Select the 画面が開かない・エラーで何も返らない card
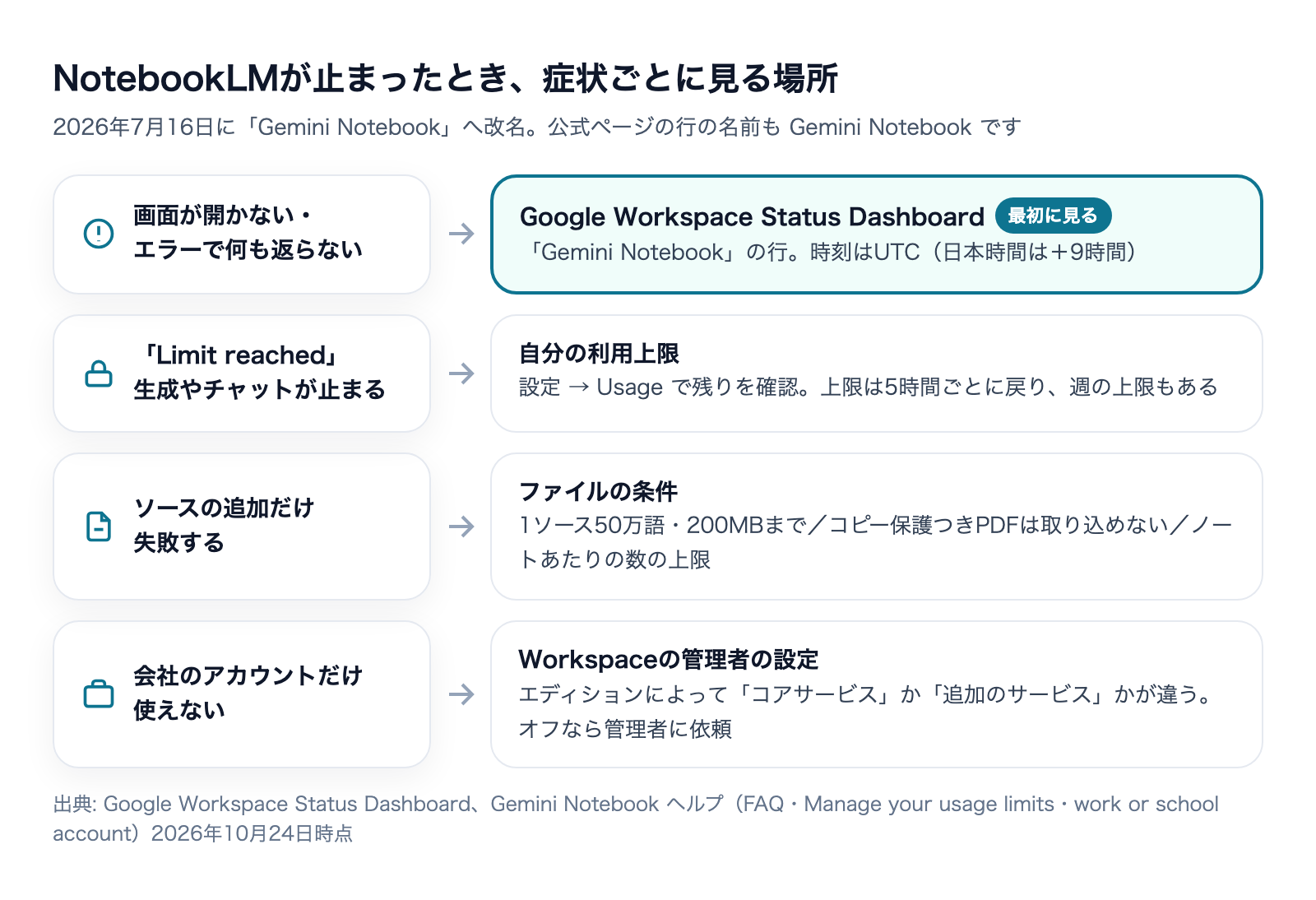1316x900 pixels. (x=242, y=234)
